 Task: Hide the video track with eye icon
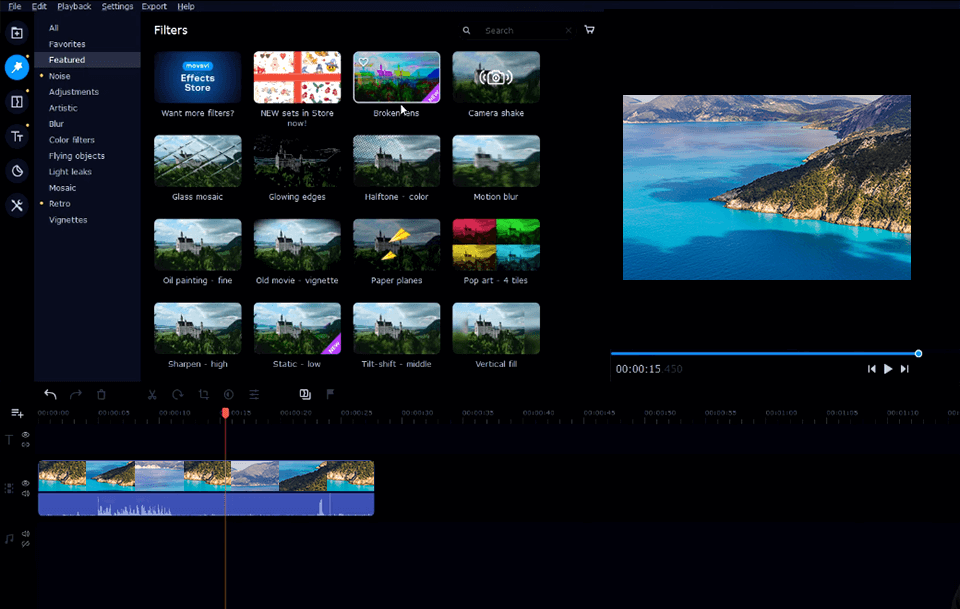point(26,483)
